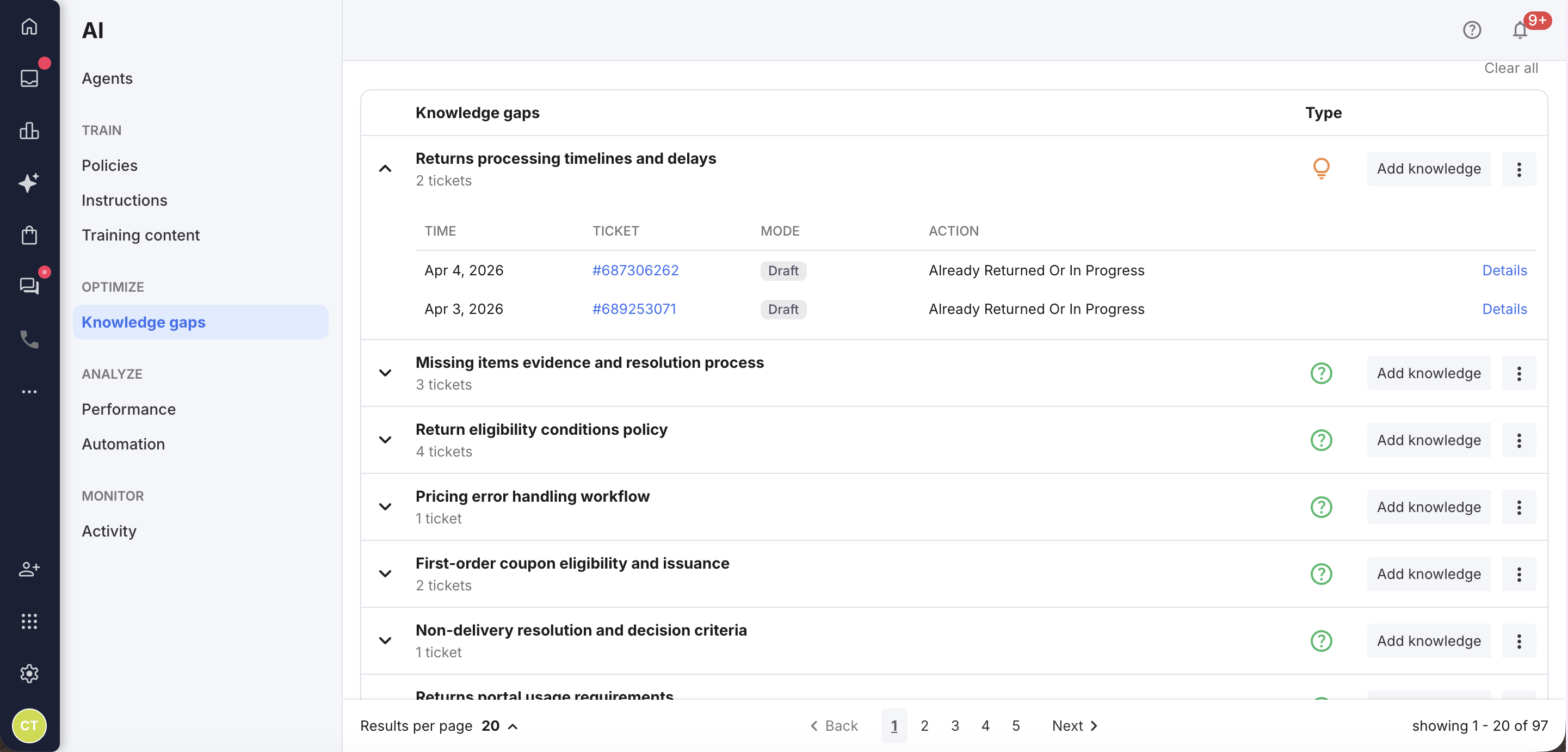Open results per page dropdown
The height and width of the screenshot is (752, 1568).
click(x=499, y=726)
